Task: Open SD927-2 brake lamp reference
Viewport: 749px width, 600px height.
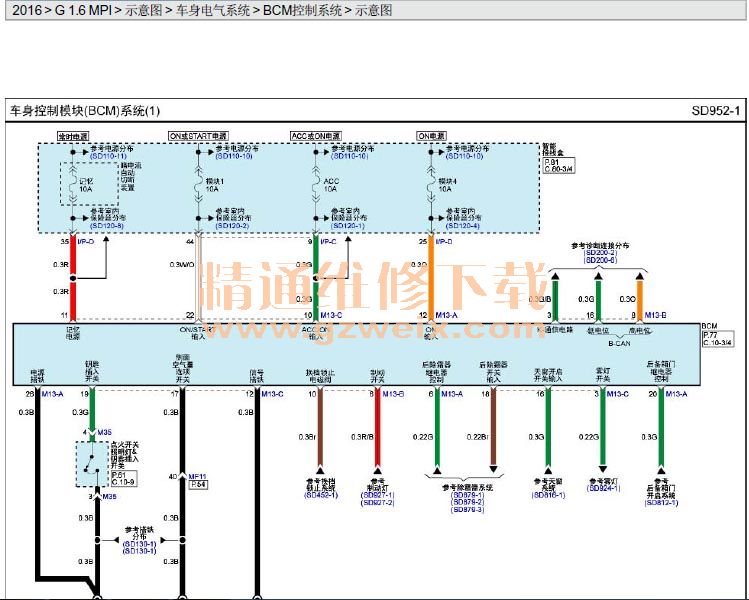Action: click(x=377, y=503)
